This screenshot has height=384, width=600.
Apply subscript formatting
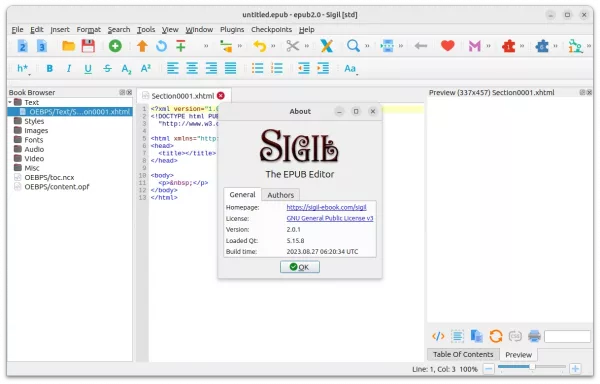pos(126,69)
